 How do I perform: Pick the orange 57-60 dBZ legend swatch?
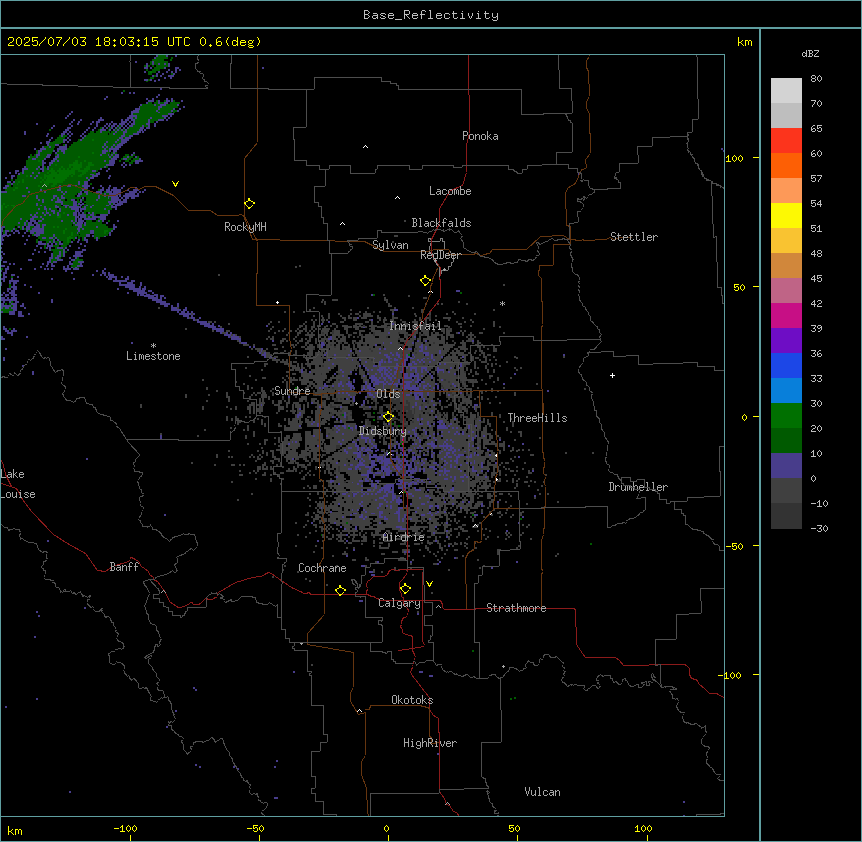point(786,165)
